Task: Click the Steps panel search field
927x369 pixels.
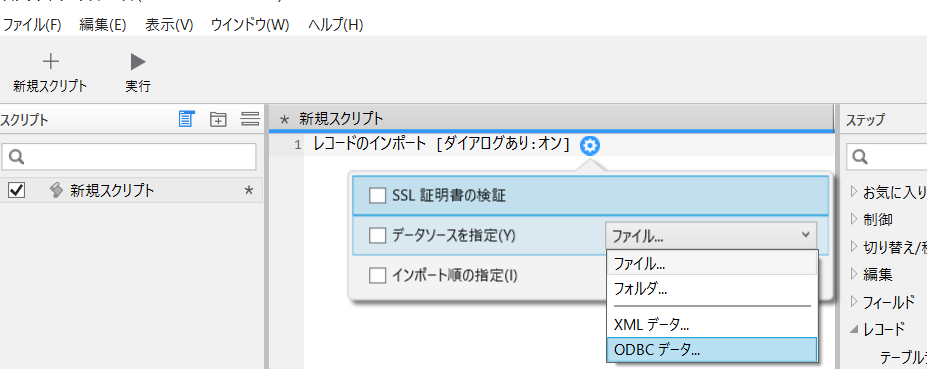Action: [887, 157]
